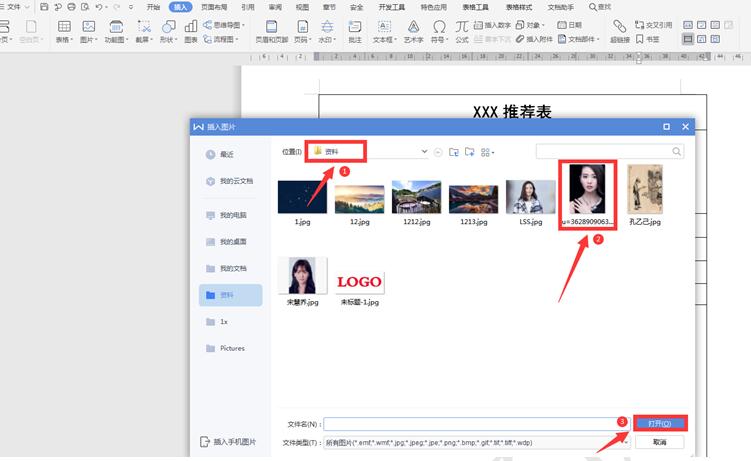Open the 形状 (Shapes) tool
The width and height of the screenshot is (751, 461).
(169, 32)
